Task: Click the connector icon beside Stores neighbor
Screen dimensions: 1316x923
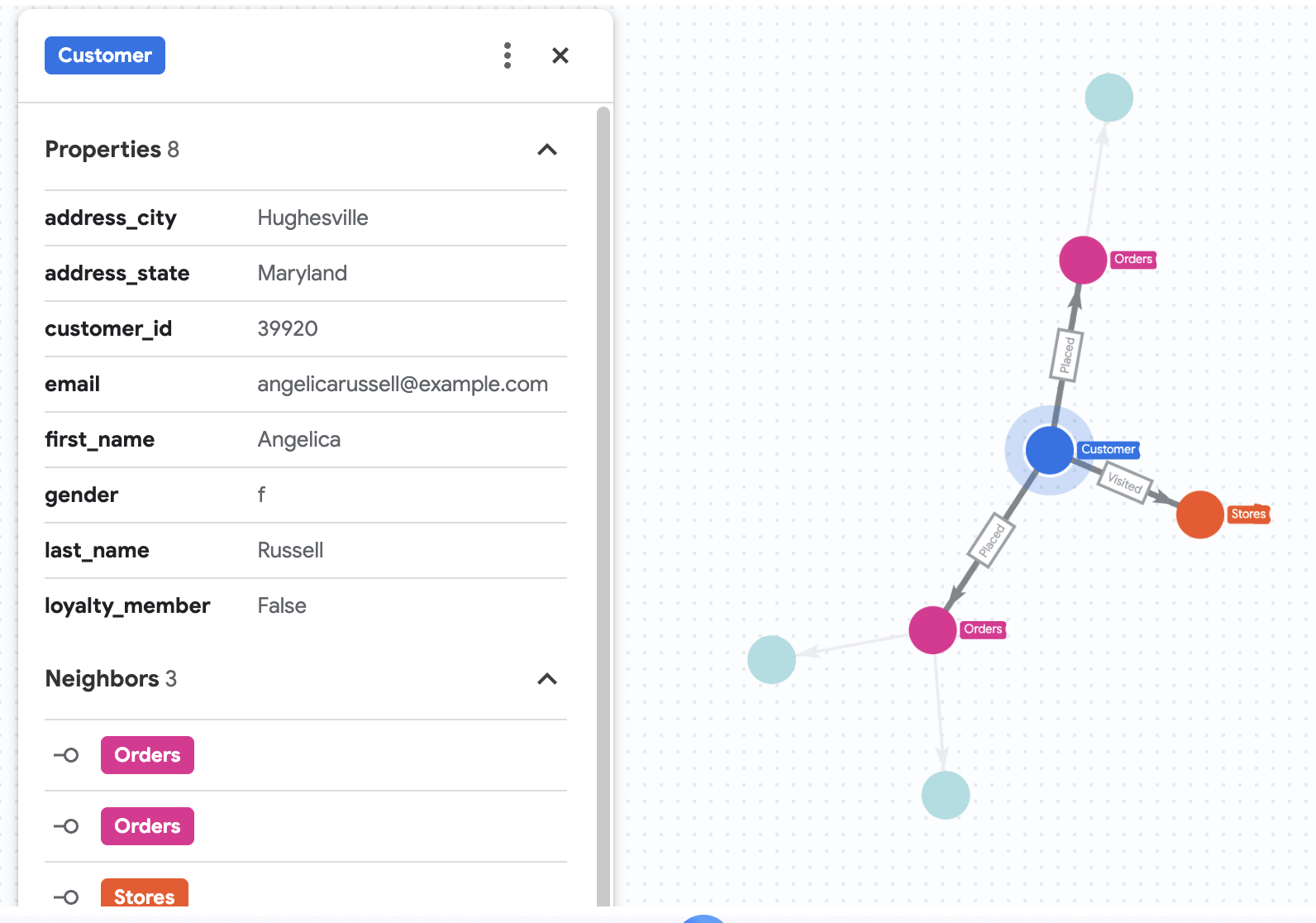Action: [x=66, y=897]
